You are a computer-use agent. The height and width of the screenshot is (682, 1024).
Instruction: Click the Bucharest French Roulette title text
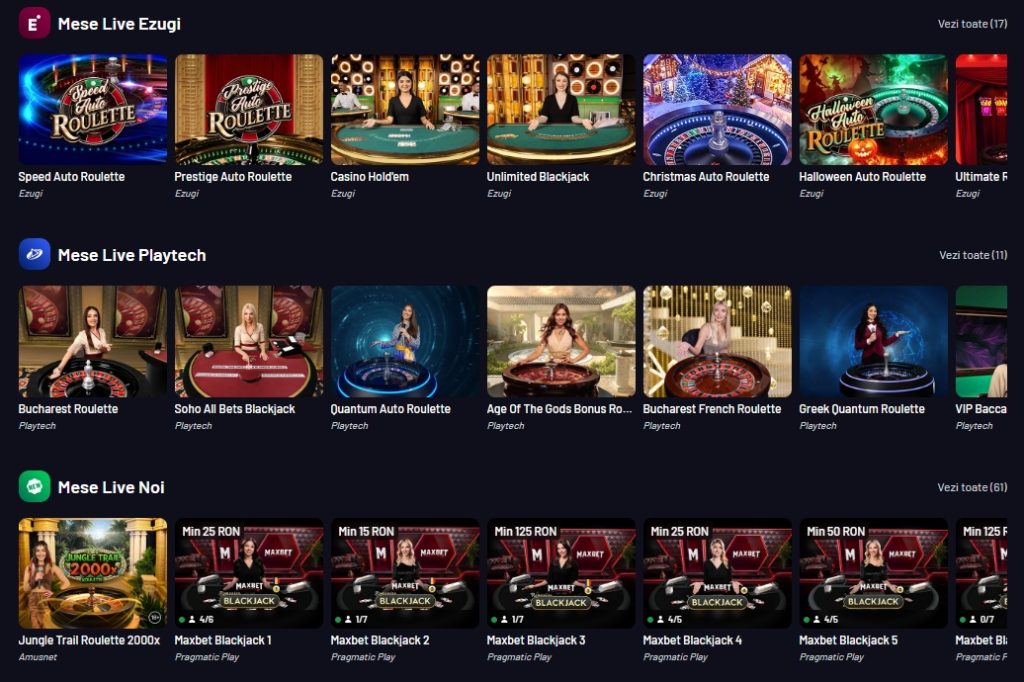click(x=712, y=408)
